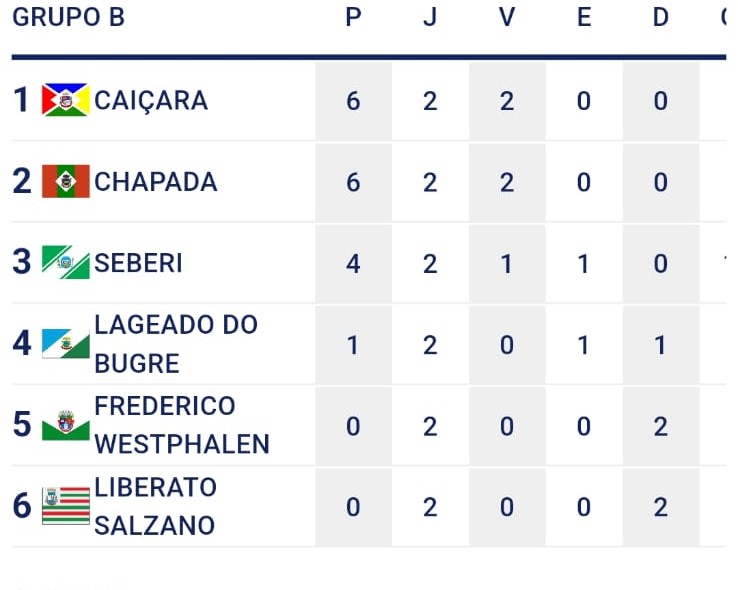Open the Chapada team name link
Viewport: 738px width, 590px height.
(156, 181)
